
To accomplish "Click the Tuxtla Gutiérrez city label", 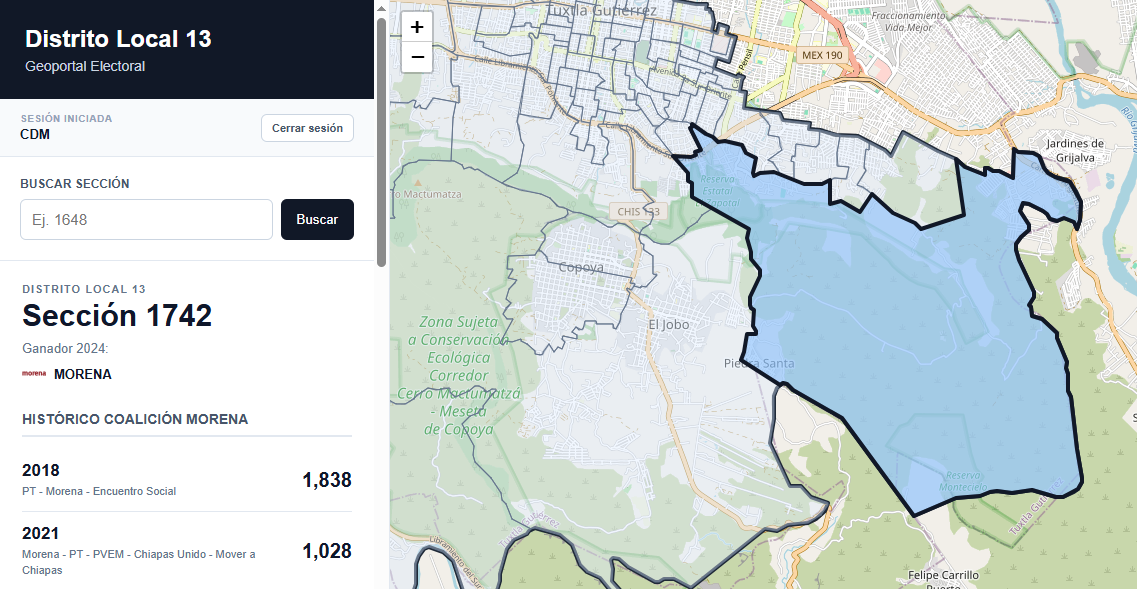I will pos(601,10).
